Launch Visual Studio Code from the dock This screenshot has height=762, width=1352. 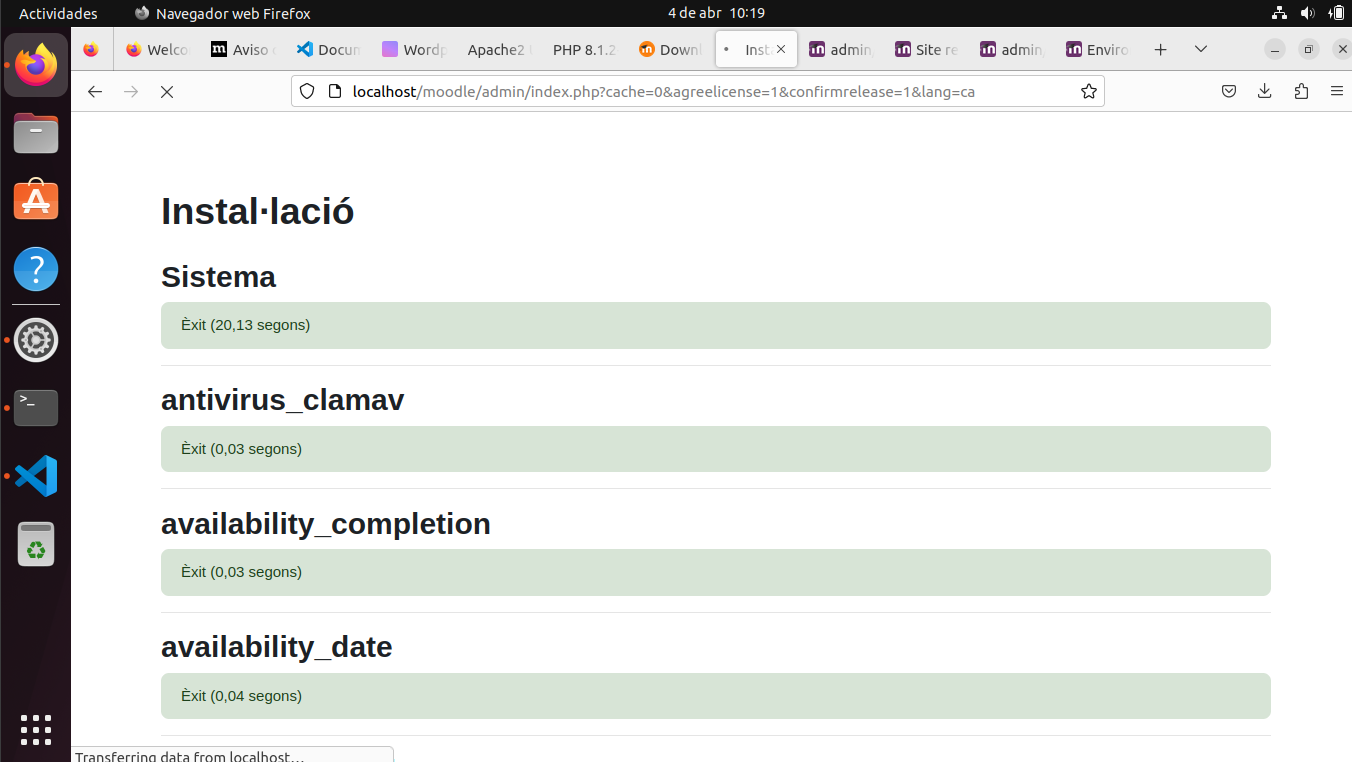pos(35,476)
